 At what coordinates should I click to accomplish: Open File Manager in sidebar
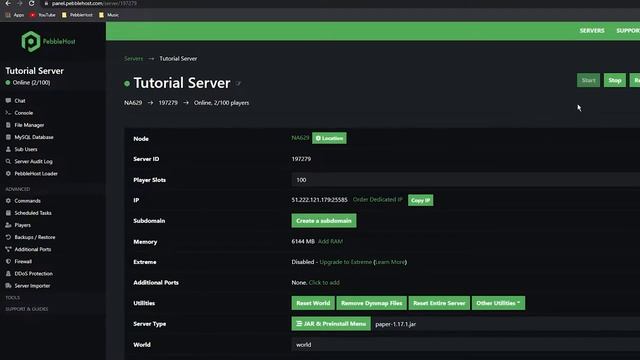(x=29, y=125)
